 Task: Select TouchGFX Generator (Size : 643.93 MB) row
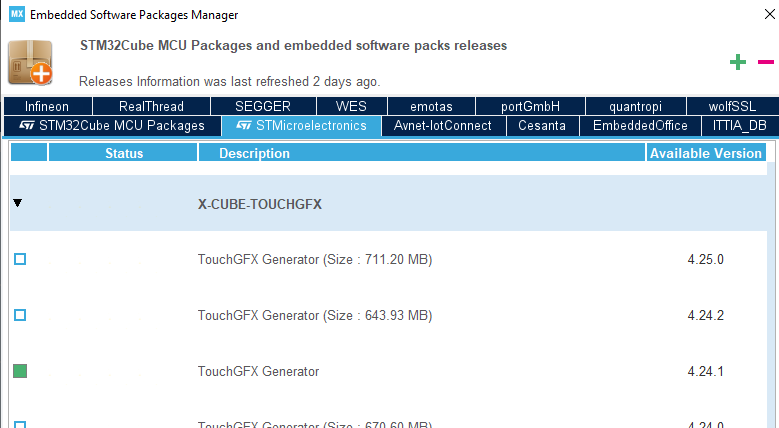(315, 316)
